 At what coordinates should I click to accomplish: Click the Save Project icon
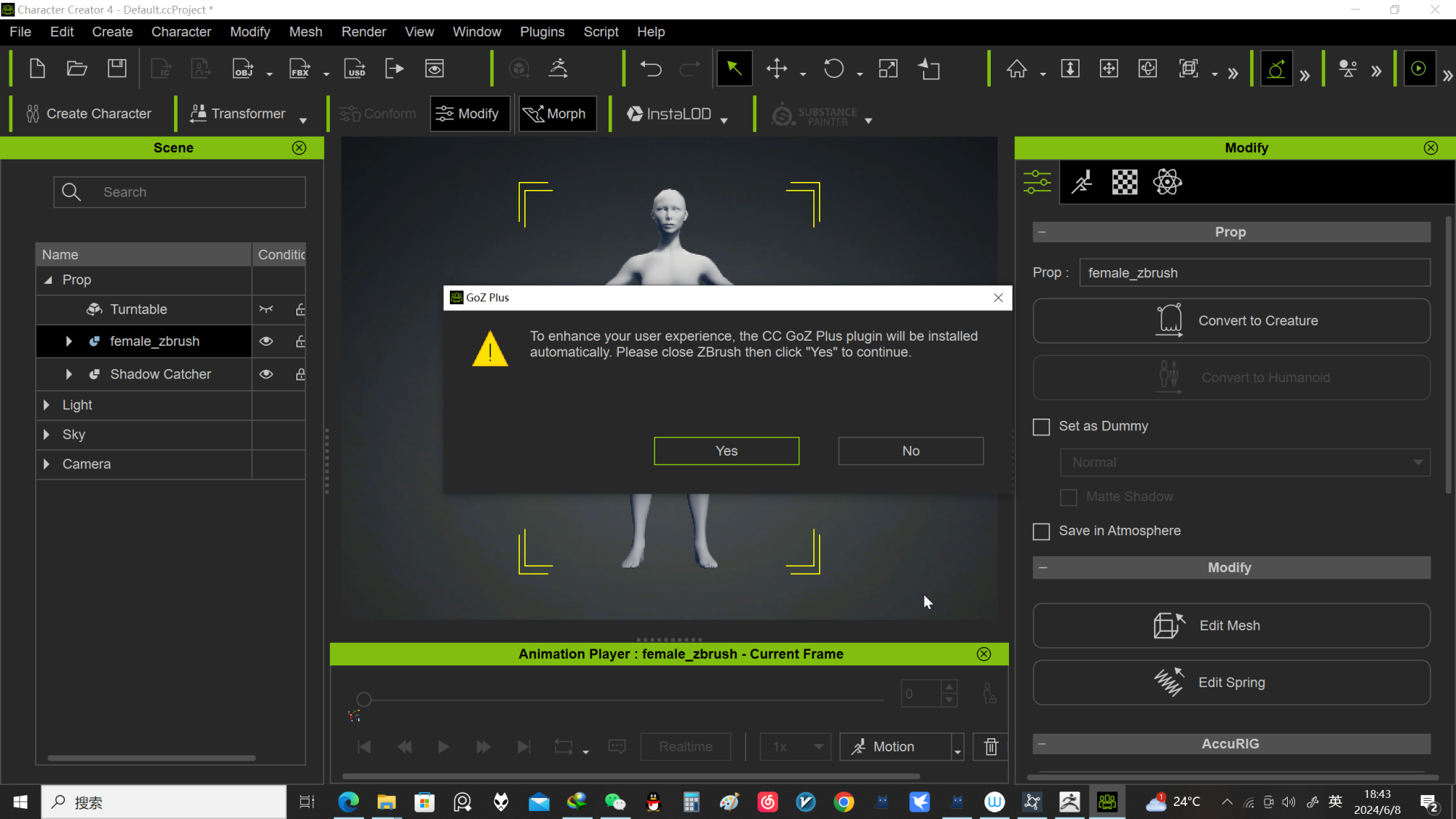(117, 69)
